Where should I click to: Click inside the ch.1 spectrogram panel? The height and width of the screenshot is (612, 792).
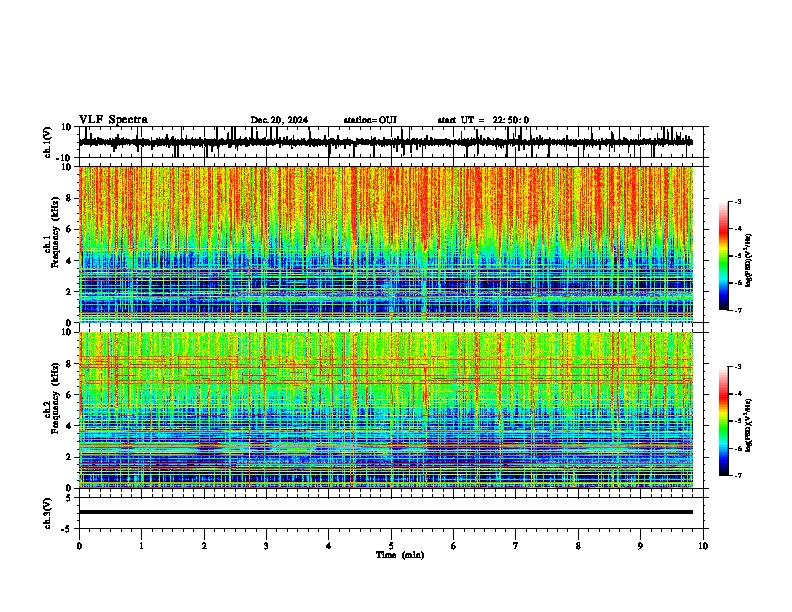[385, 244]
